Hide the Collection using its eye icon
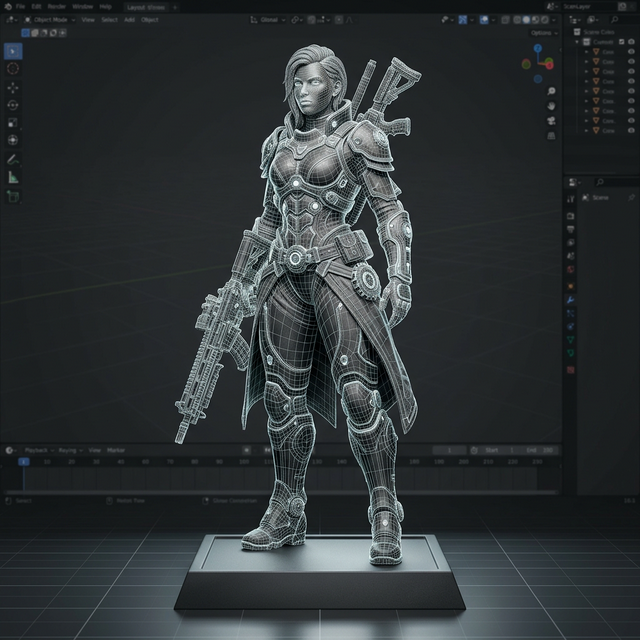Viewport: 640px width, 640px height. pos(631,42)
